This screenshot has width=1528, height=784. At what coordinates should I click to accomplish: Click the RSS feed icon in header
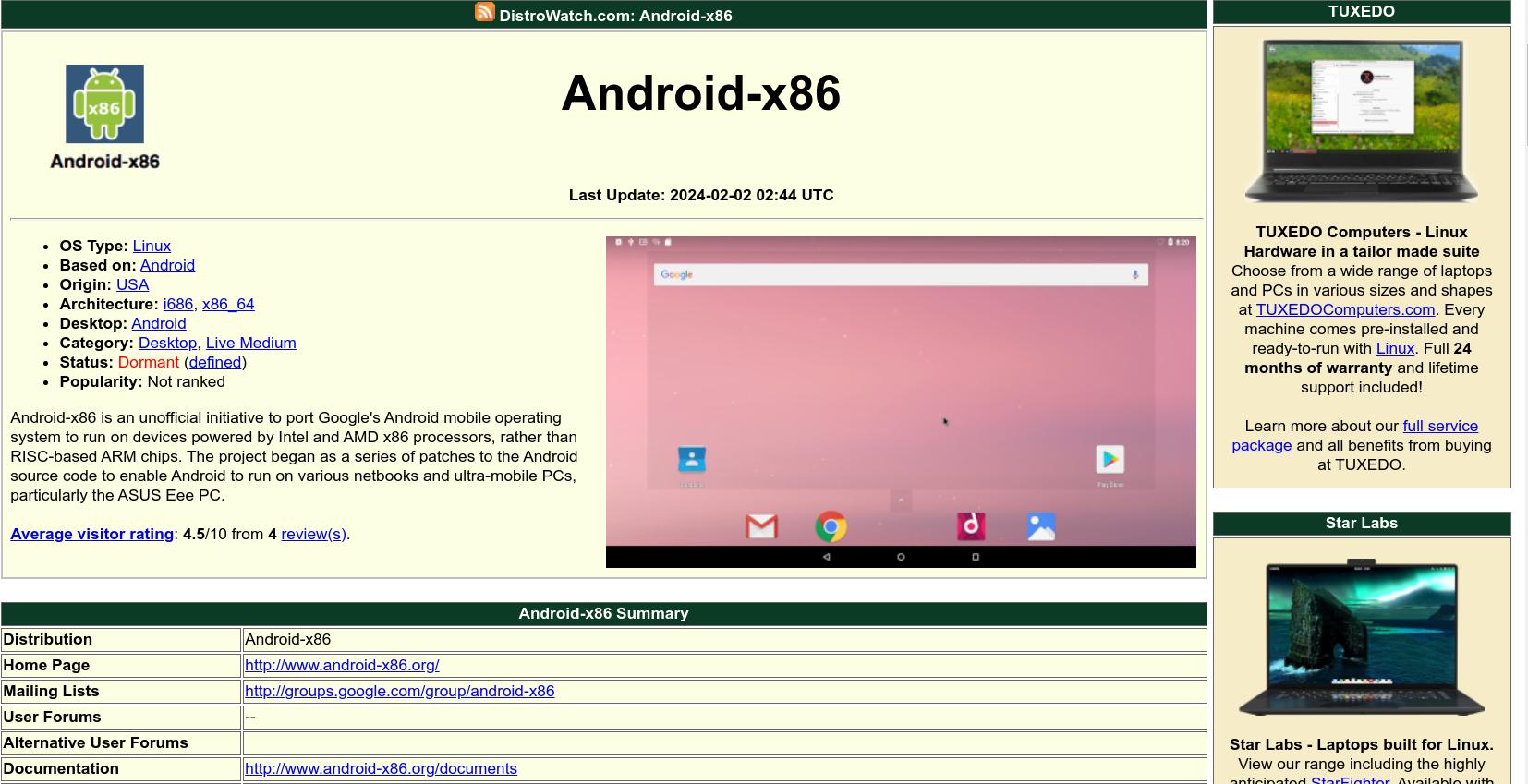[x=485, y=12]
